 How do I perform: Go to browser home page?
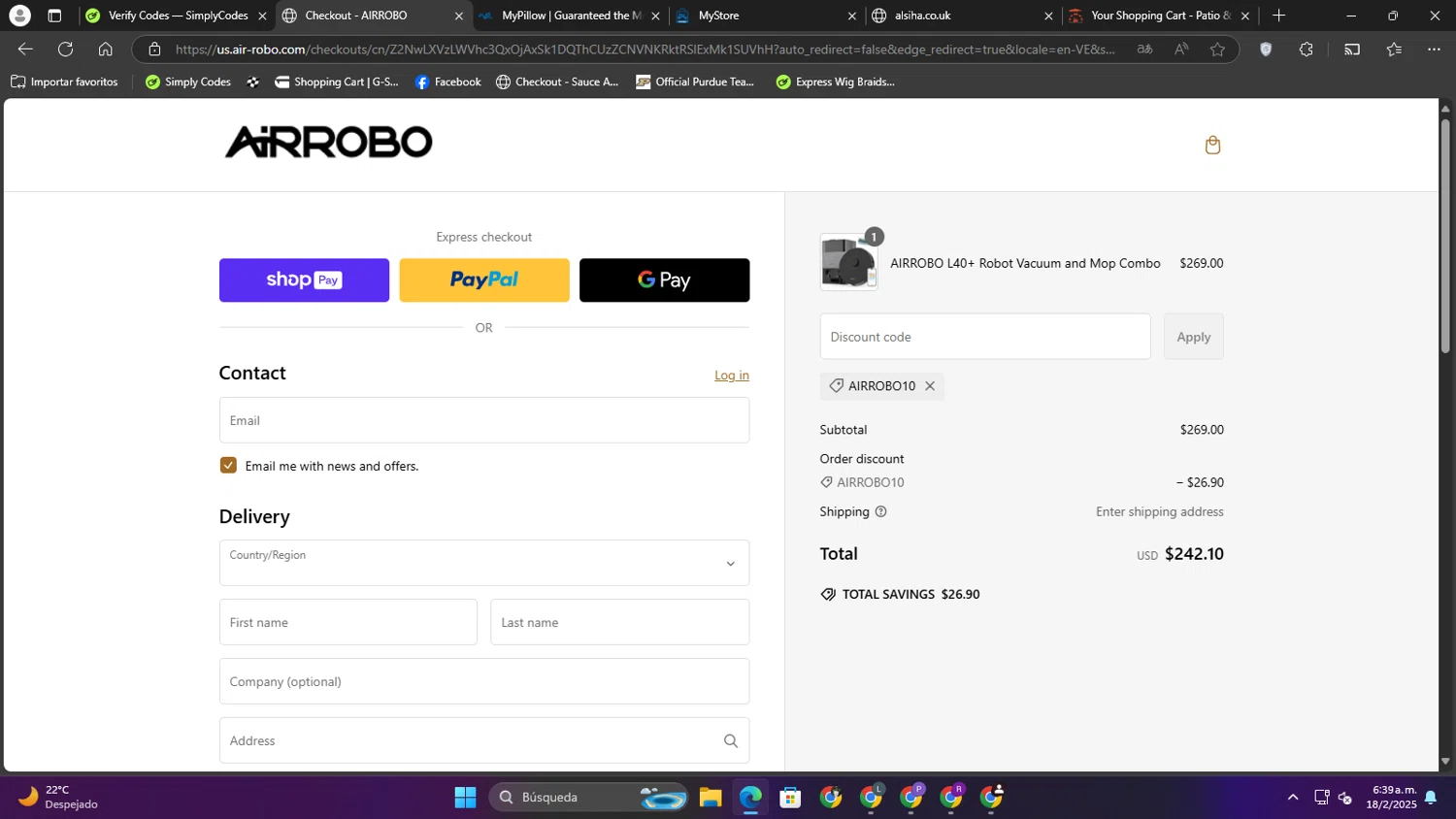[106, 49]
